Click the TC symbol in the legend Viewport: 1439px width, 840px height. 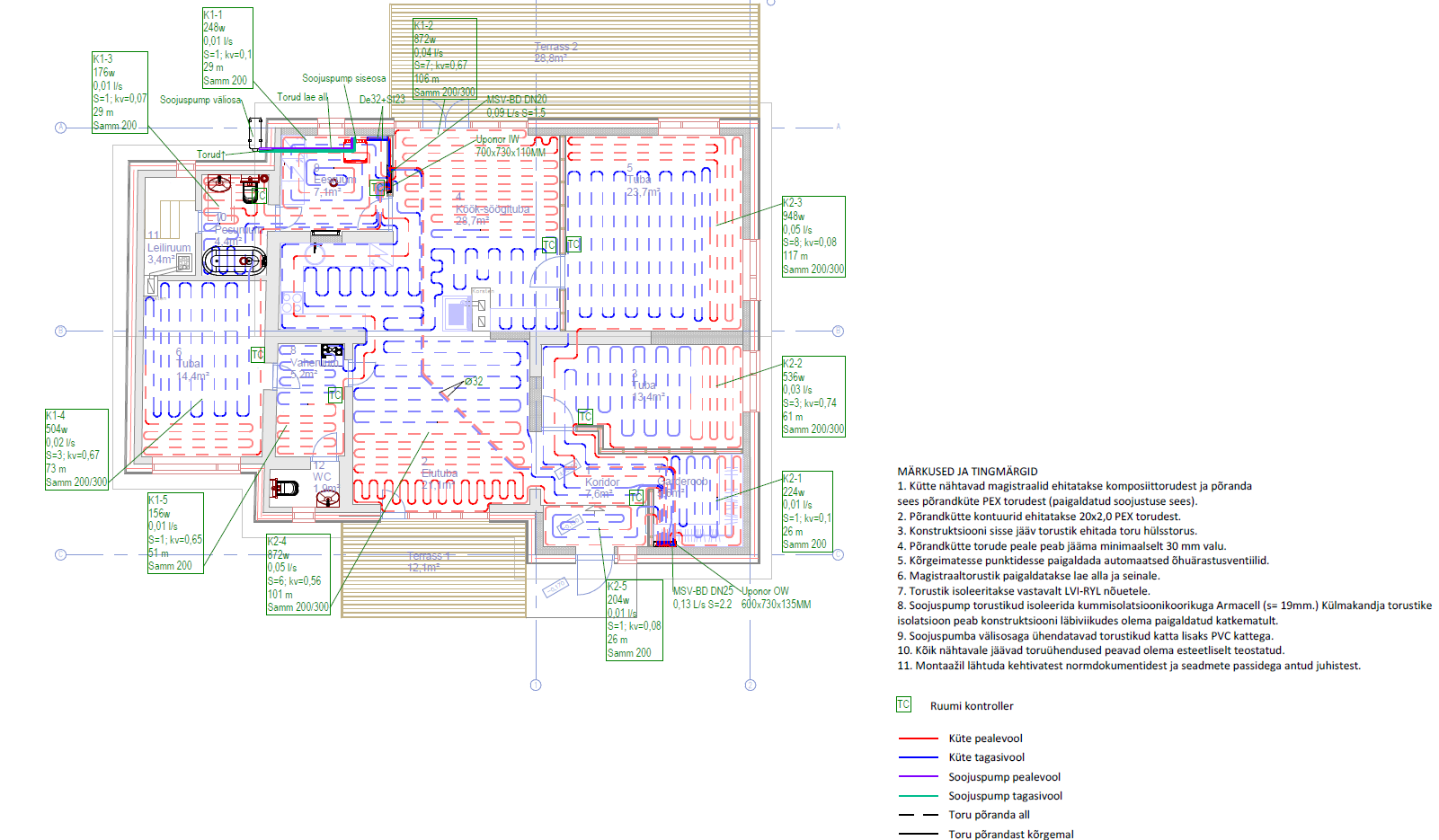click(903, 704)
